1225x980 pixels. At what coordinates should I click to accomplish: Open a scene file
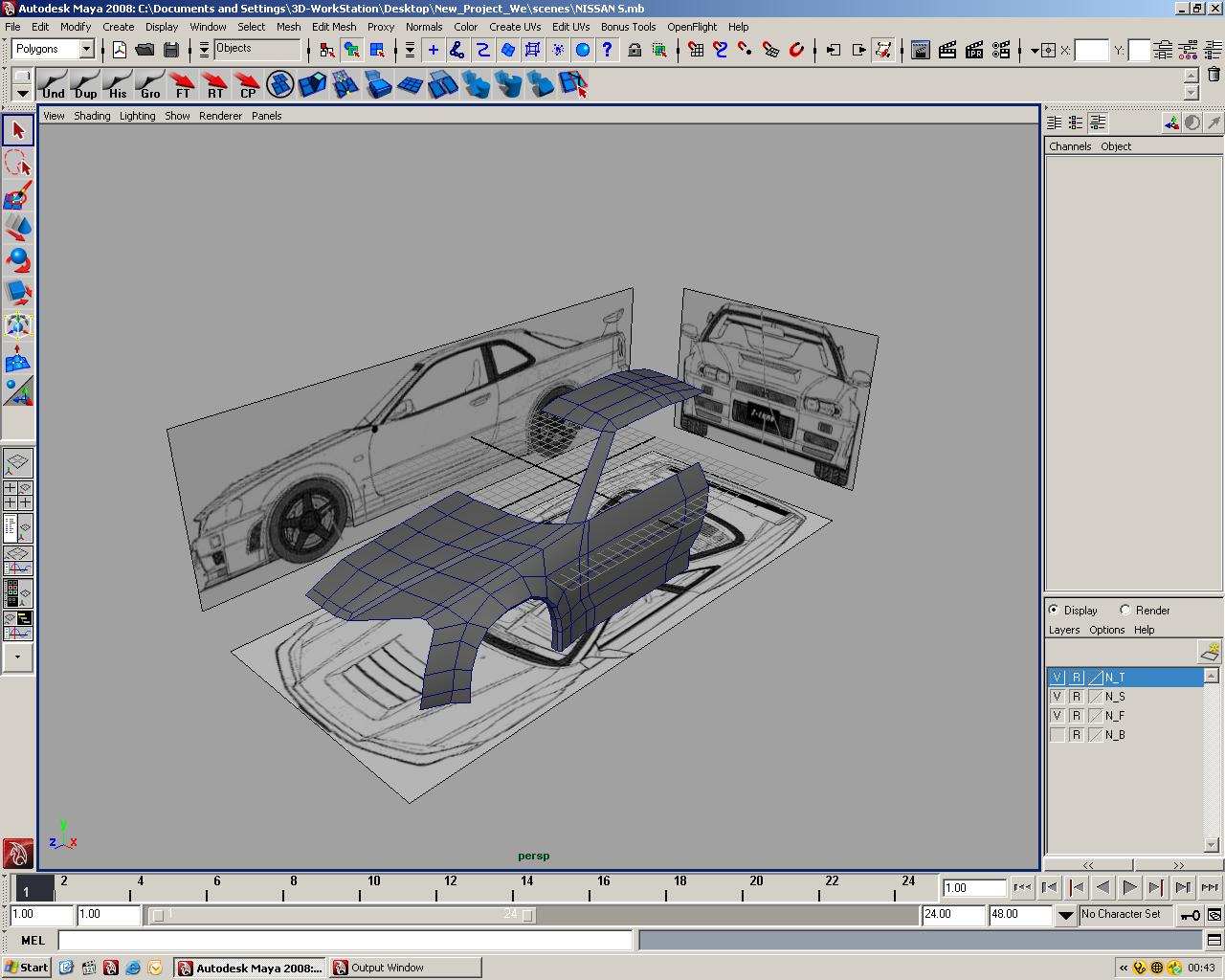click(145, 50)
